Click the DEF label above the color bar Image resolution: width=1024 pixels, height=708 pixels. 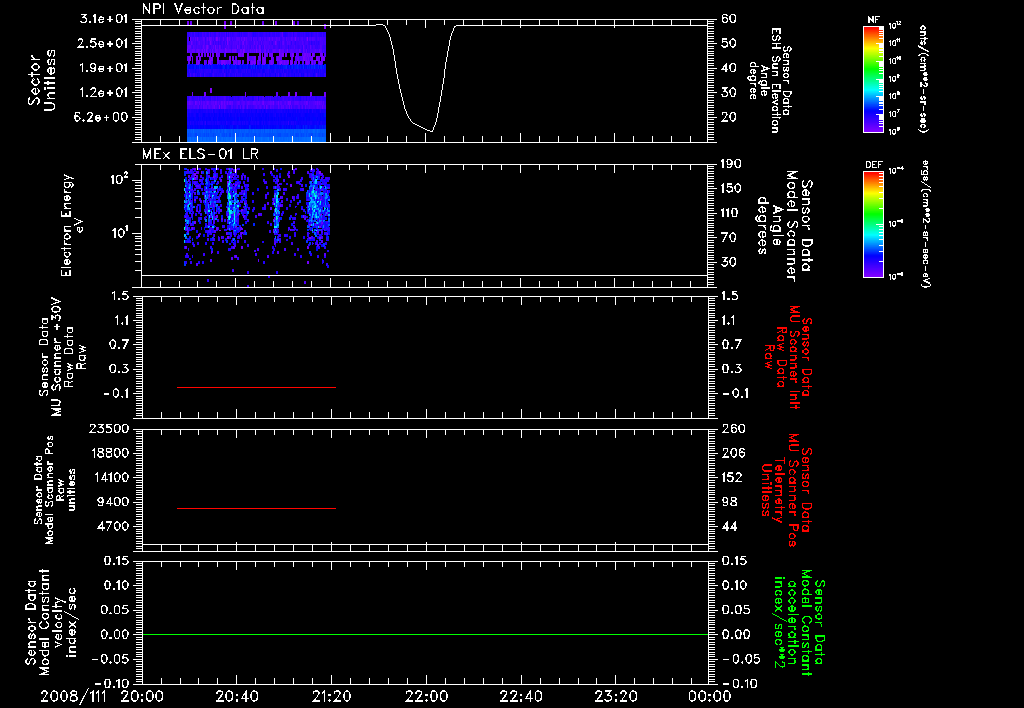coord(873,165)
